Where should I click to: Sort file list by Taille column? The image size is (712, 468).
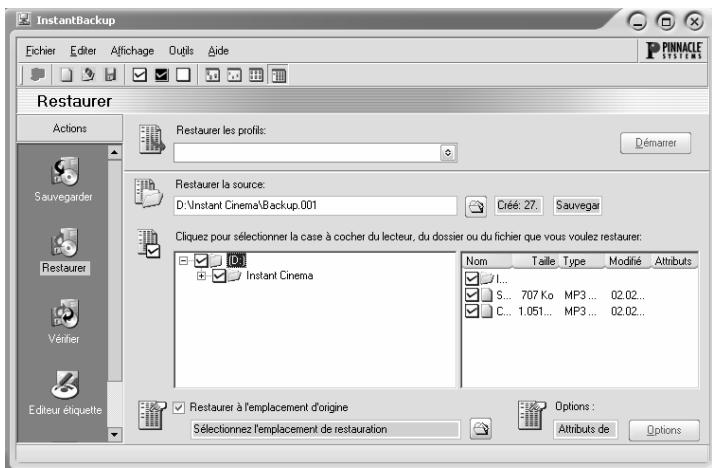click(536, 261)
